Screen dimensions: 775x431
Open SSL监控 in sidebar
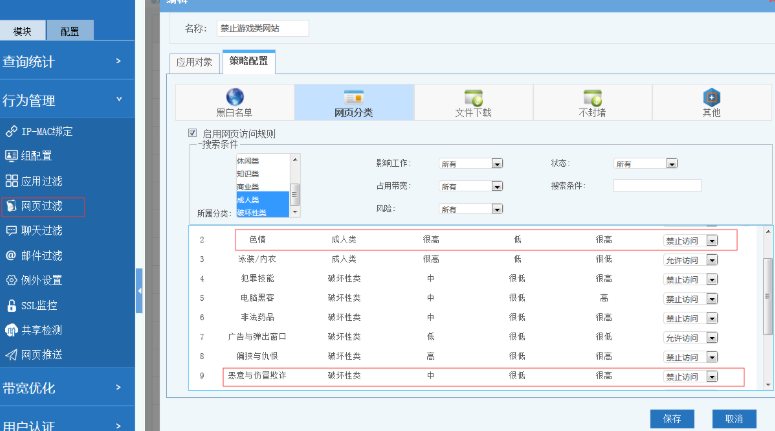pyautogui.click(x=41, y=305)
